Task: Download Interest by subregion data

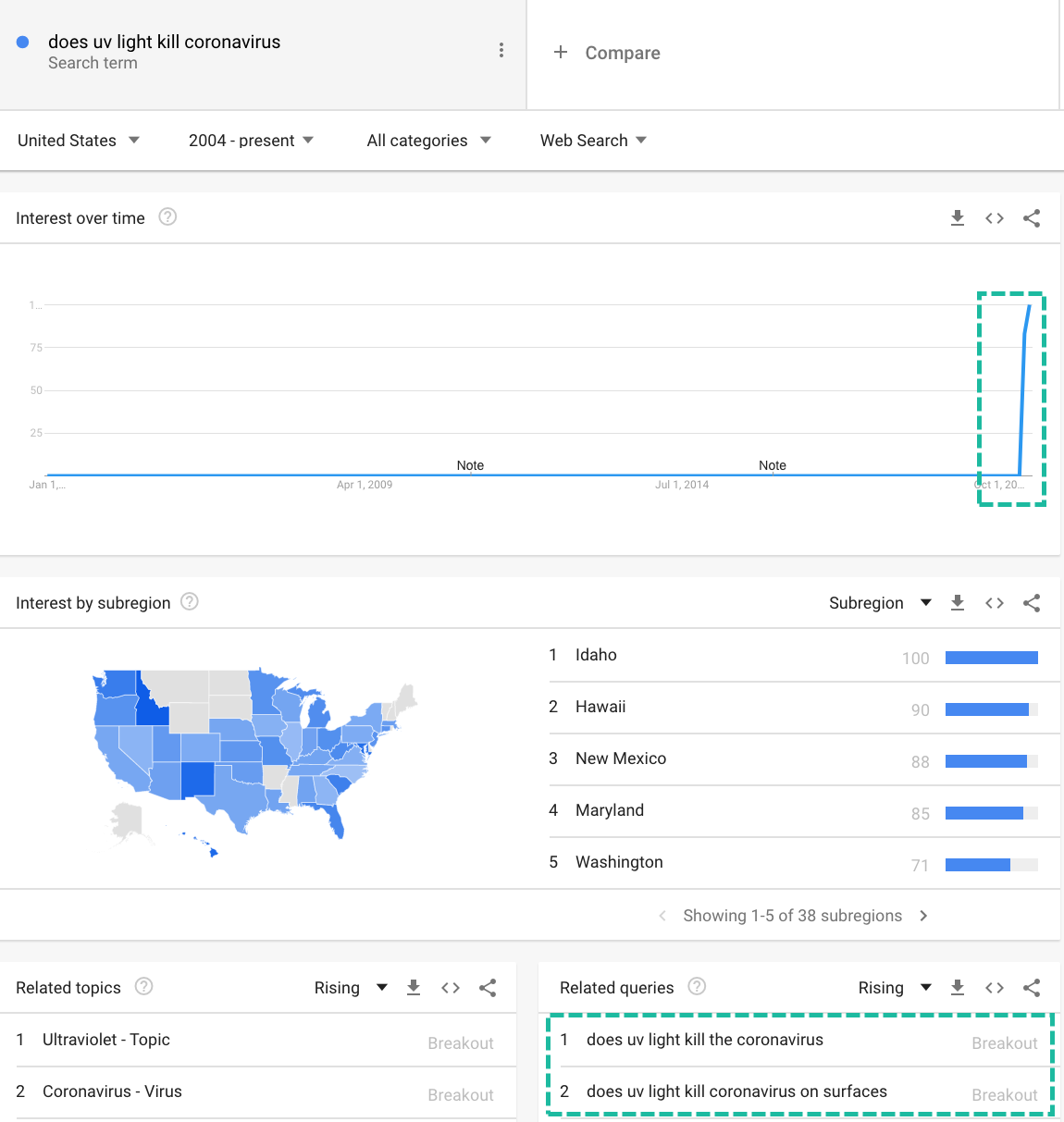Action: point(958,603)
